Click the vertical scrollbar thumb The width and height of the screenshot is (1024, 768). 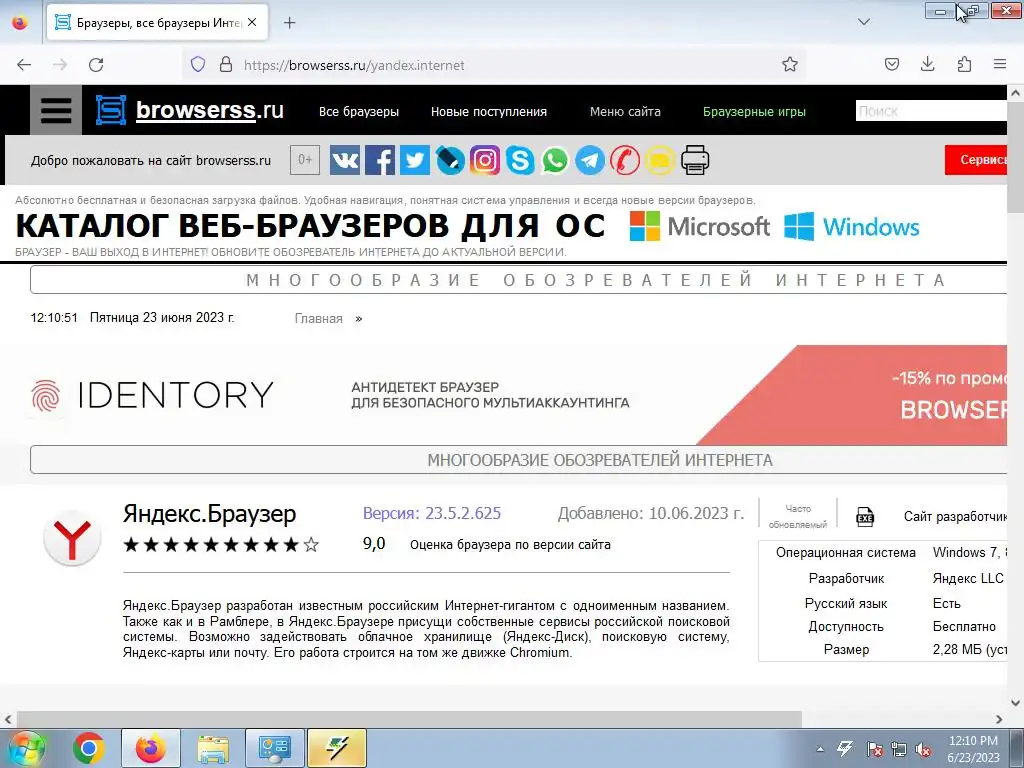(x=1016, y=157)
